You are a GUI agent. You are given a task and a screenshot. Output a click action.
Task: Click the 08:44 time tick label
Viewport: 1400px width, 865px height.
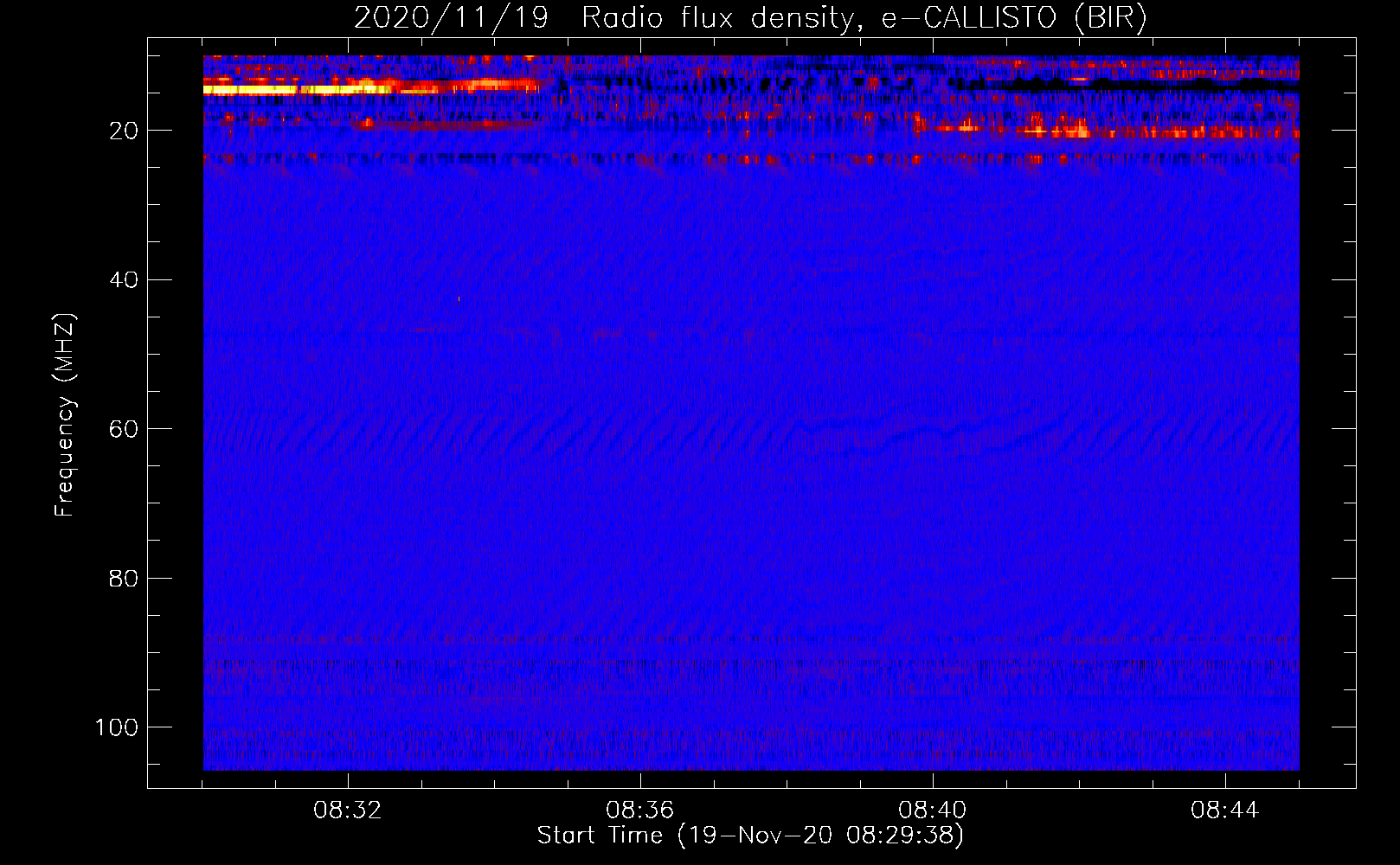point(1225,811)
